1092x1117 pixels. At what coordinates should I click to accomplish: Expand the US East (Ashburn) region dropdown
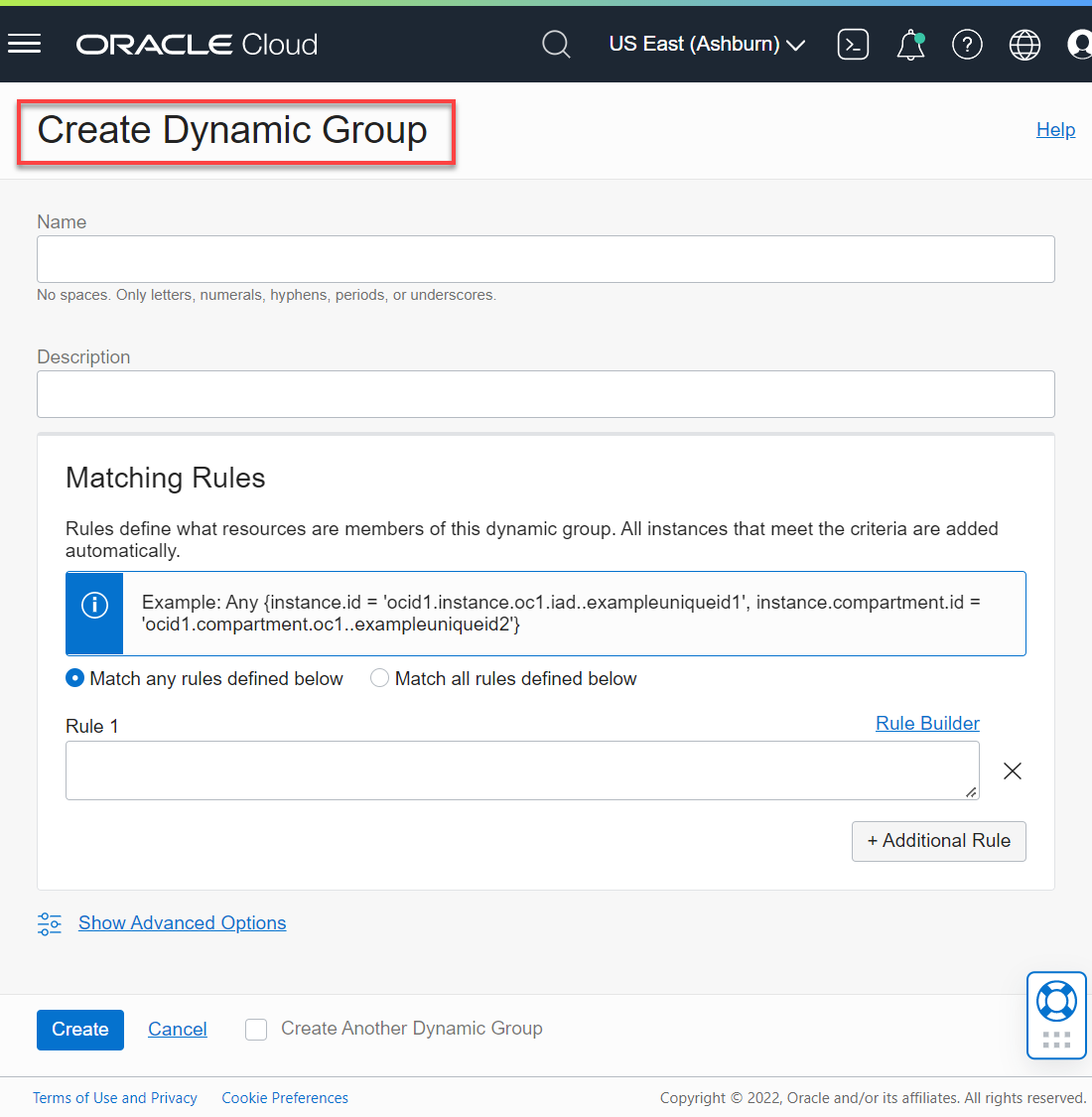(707, 45)
